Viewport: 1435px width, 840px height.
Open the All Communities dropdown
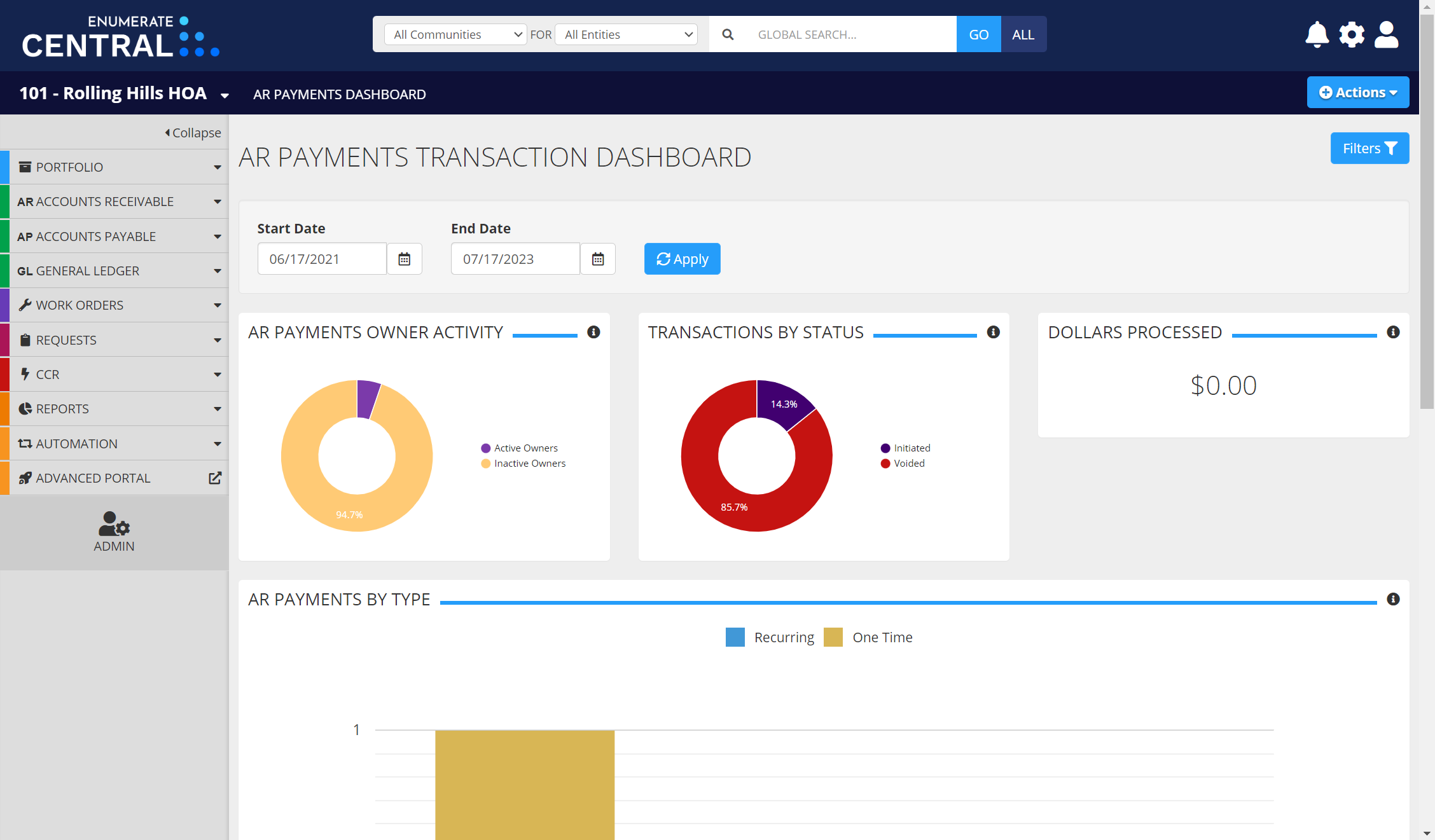tap(455, 34)
